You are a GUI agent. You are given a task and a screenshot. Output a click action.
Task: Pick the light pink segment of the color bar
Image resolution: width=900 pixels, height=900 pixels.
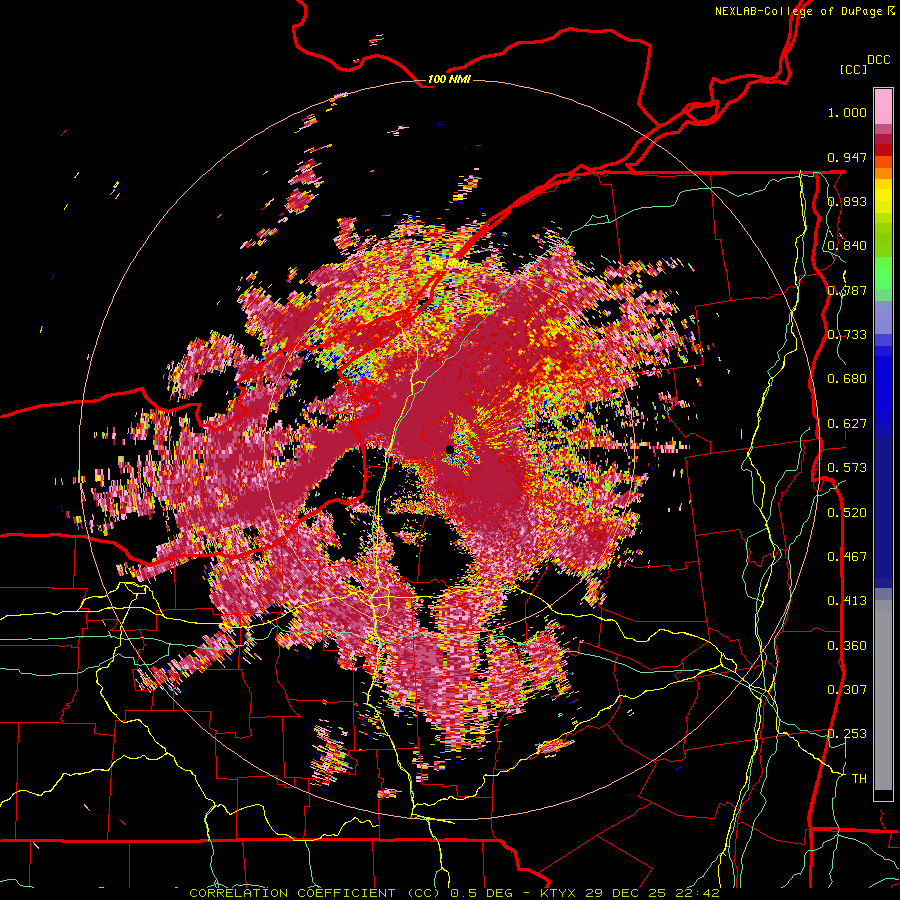(883, 106)
